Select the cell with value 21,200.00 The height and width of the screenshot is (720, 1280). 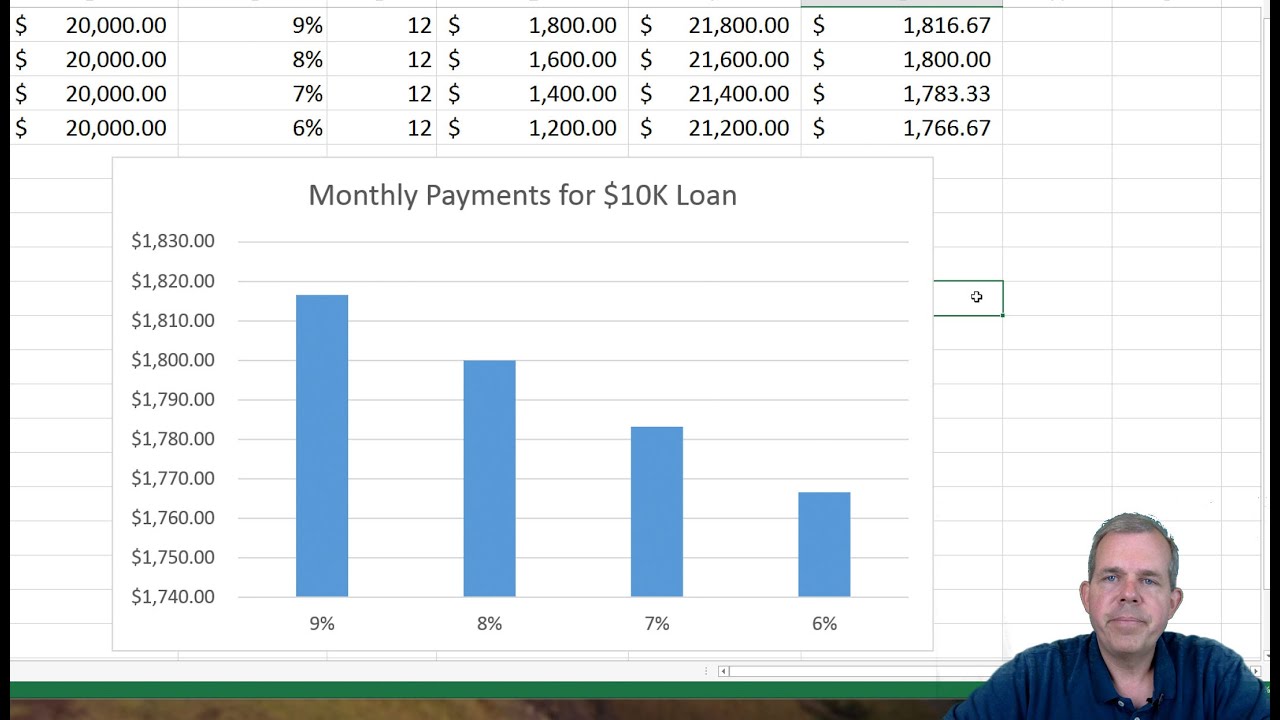coord(715,127)
